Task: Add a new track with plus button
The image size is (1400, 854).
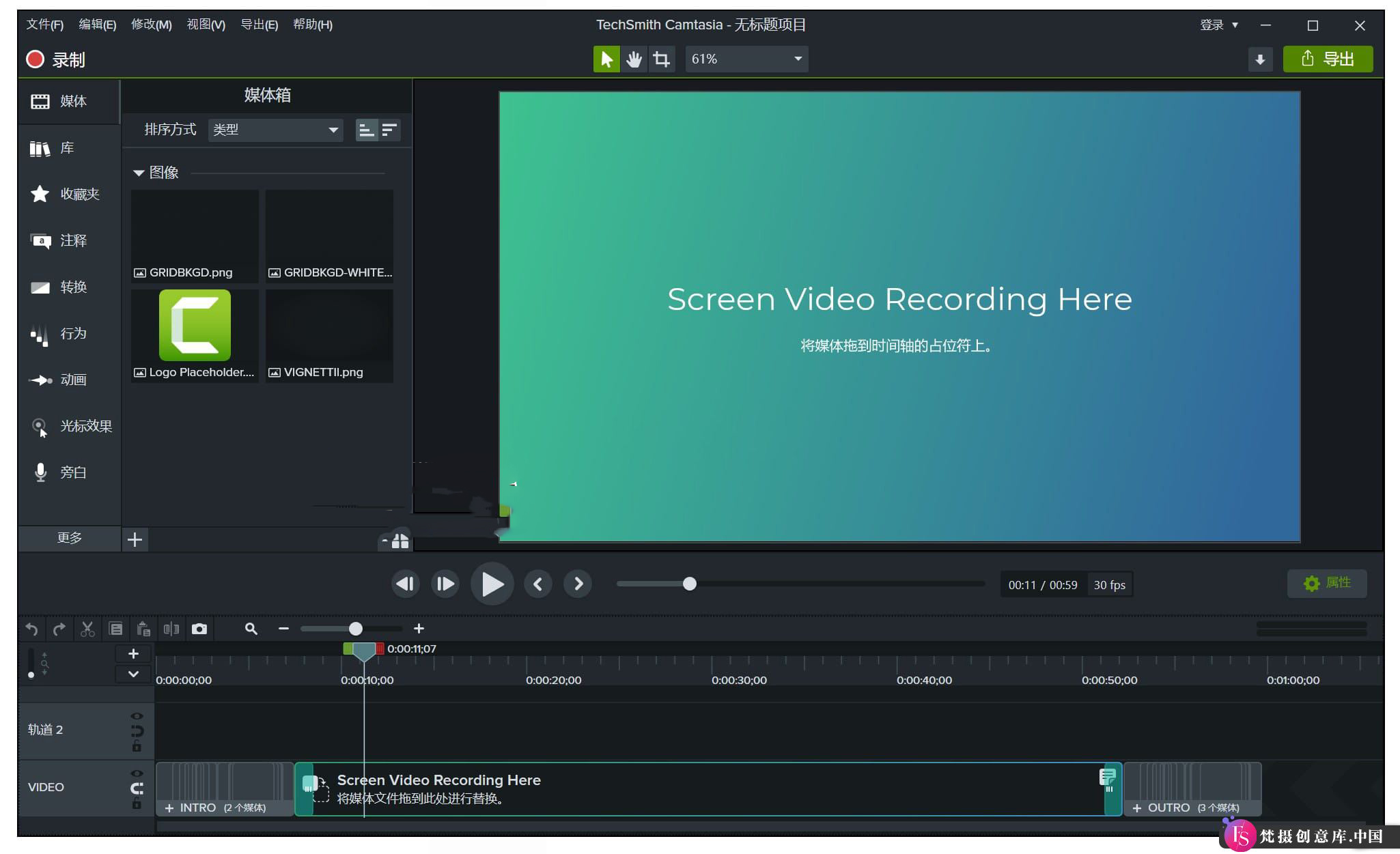Action: (x=133, y=654)
